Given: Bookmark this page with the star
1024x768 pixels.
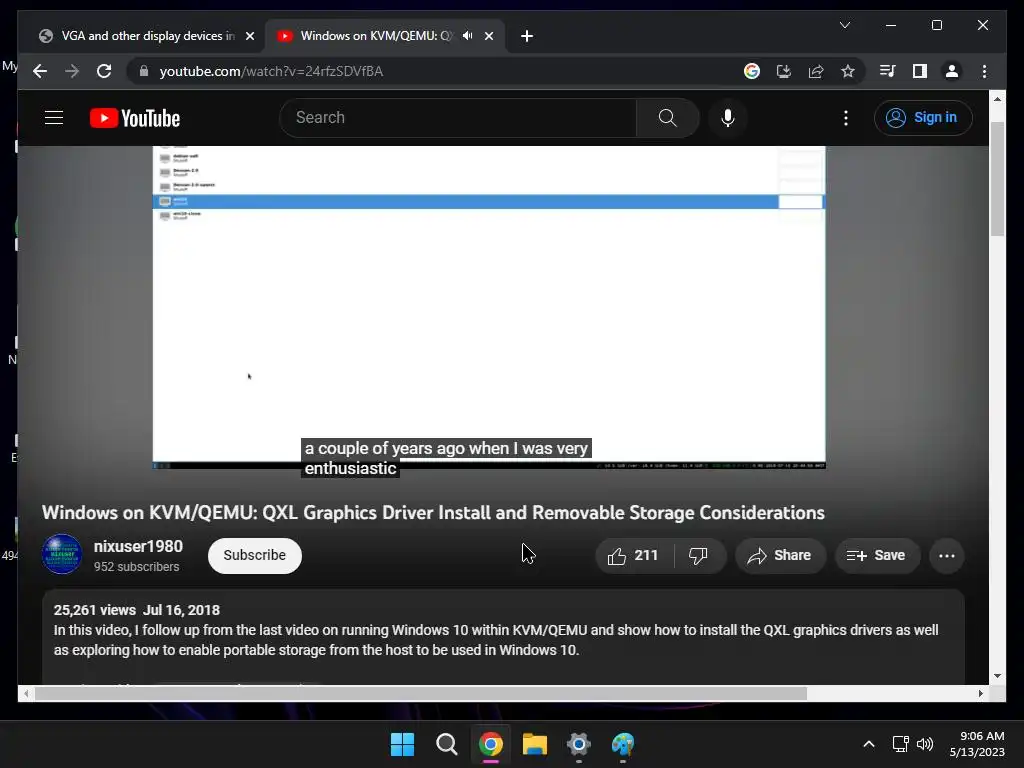Looking at the screenshot, I should point(848,71).
